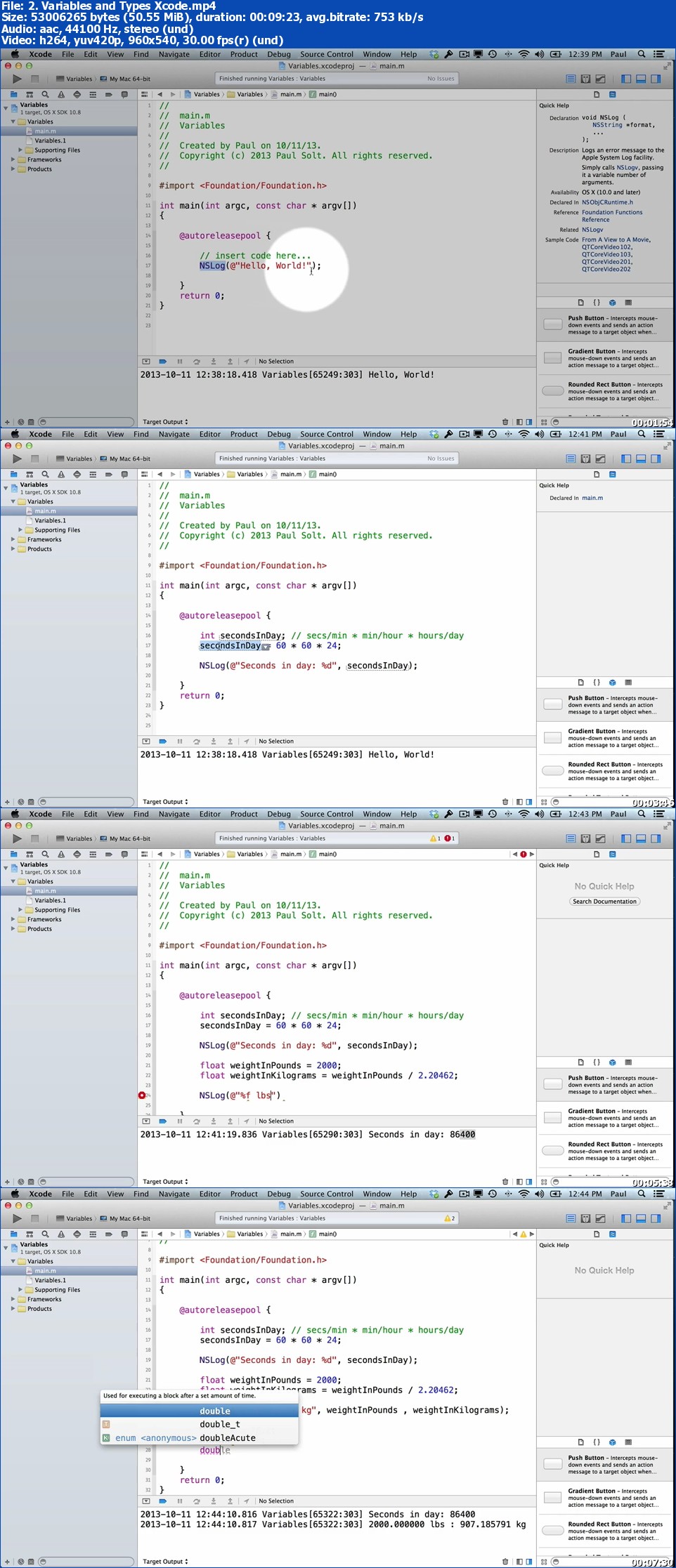Open Navigate menu in 12:44 PM menu bar
The image size is (676, 1568).
(x=174, y=1194)
